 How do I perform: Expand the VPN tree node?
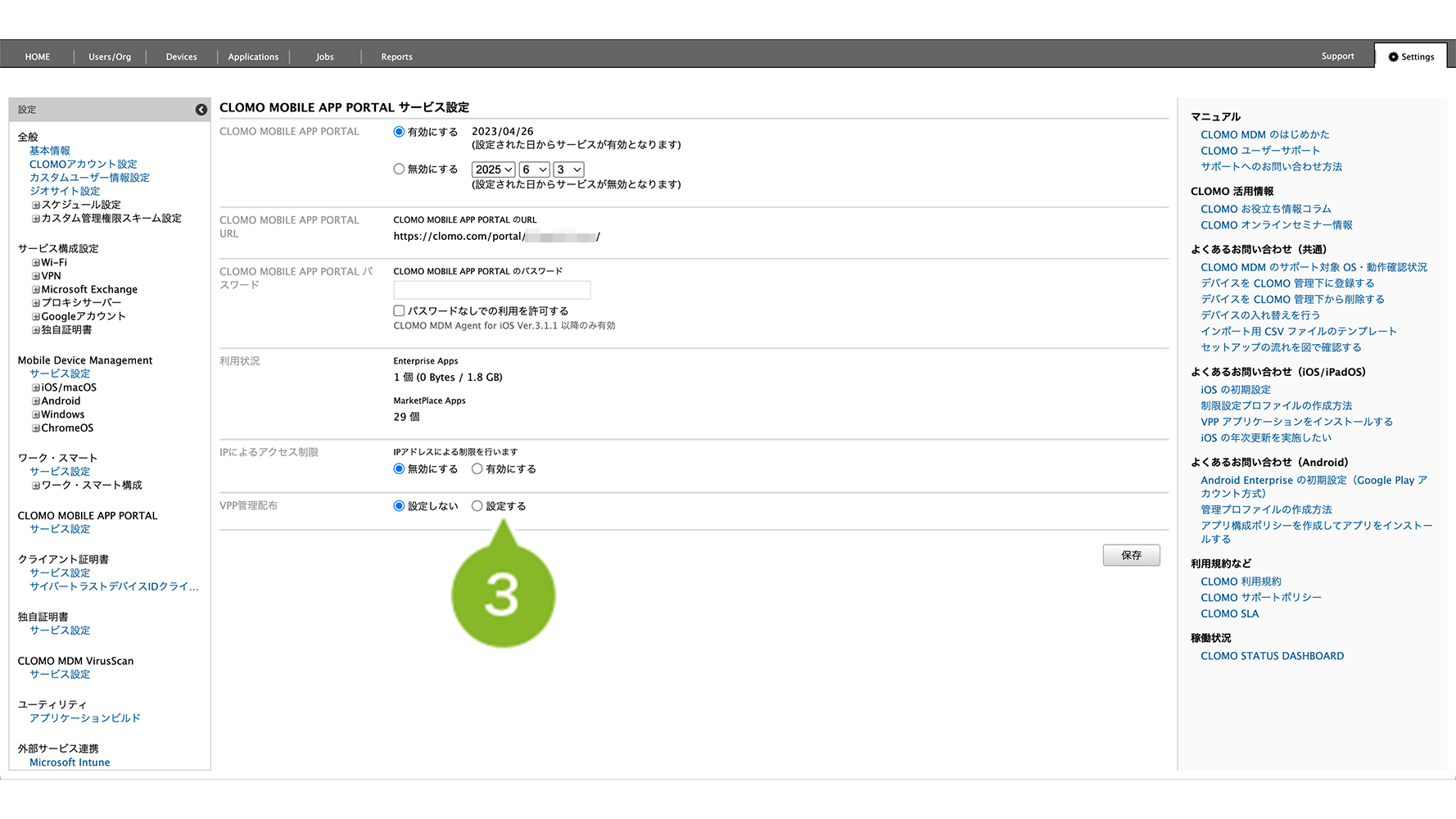click(36, 277)
